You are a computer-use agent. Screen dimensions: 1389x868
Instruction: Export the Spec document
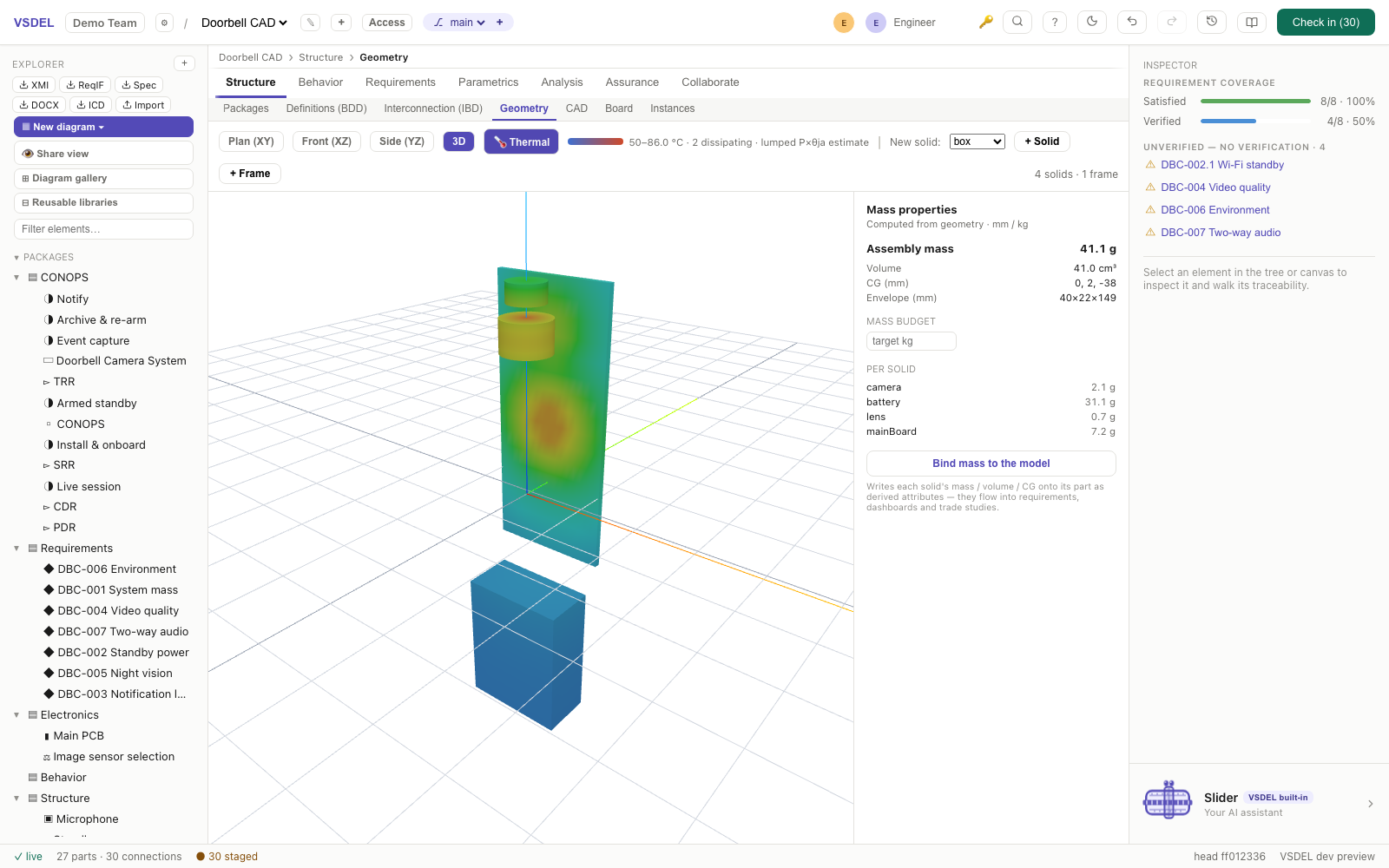pos(139,85)
